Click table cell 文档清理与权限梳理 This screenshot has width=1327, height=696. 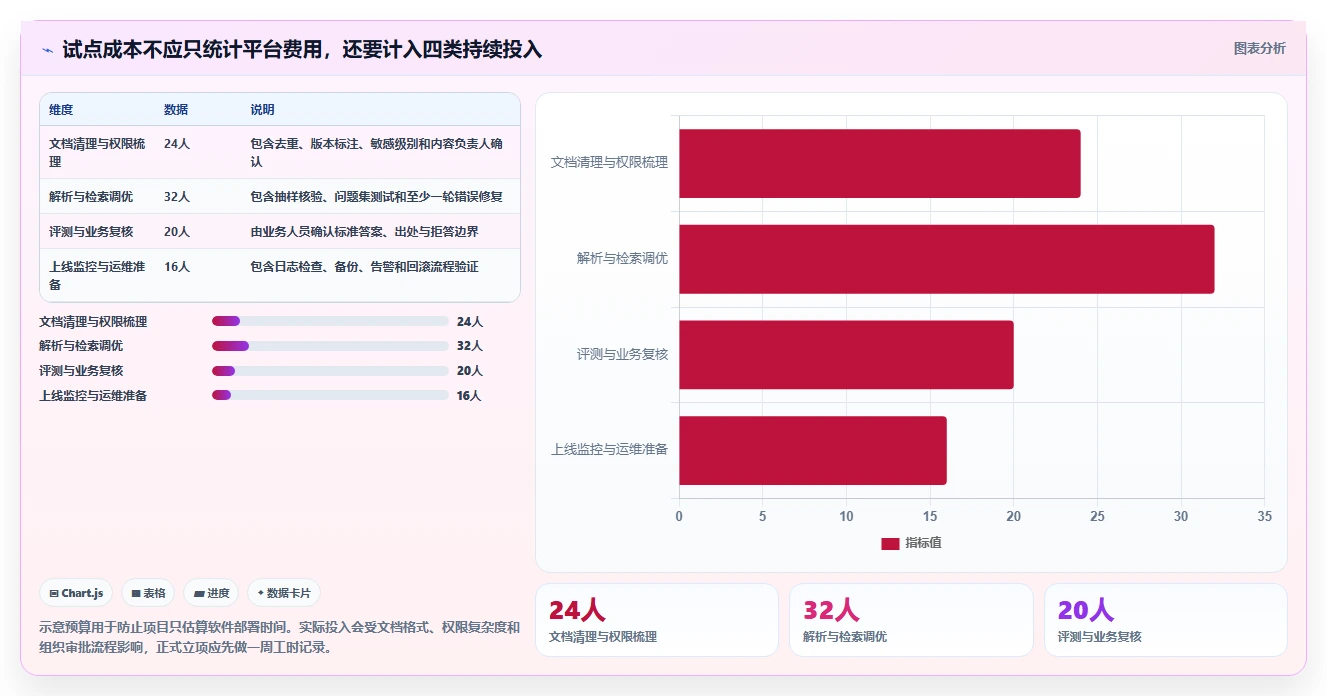point(97,152)
